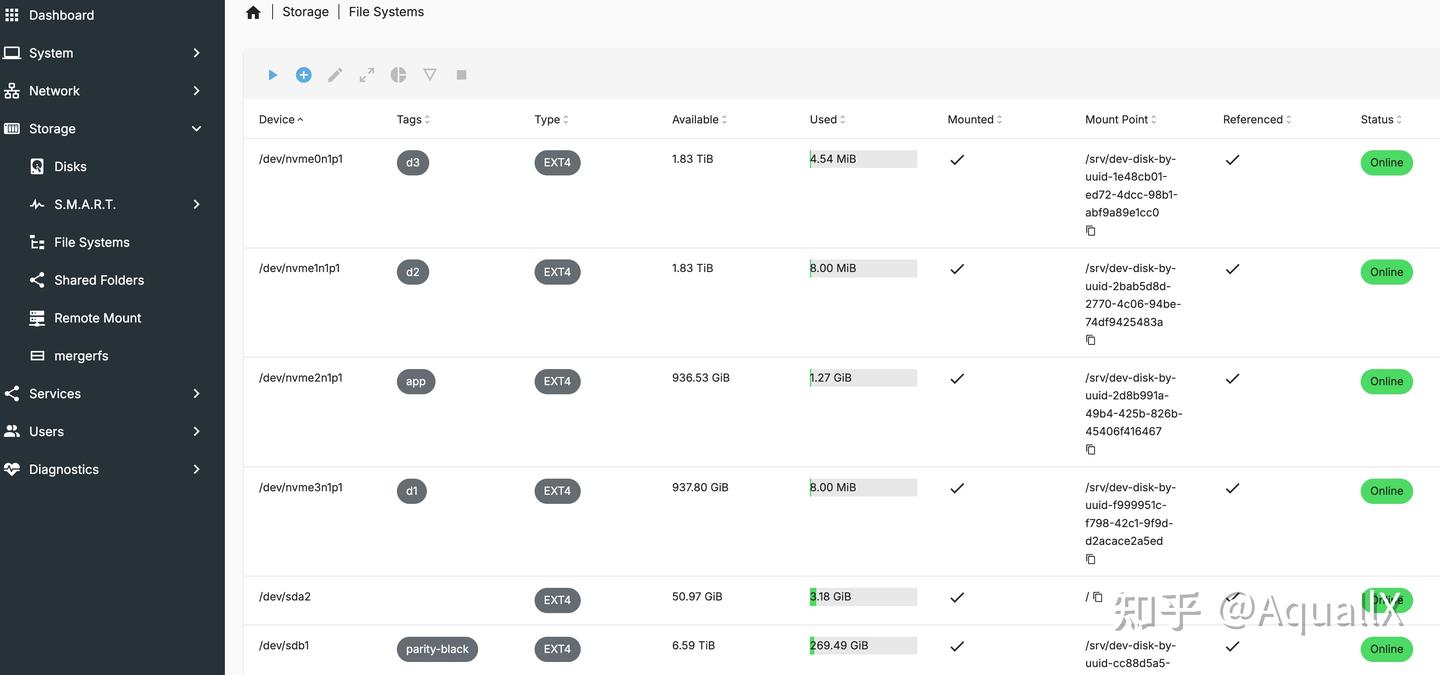1440x675 pixels.
Task: Click the Remote Mount server icon
Action: point(37,318)
